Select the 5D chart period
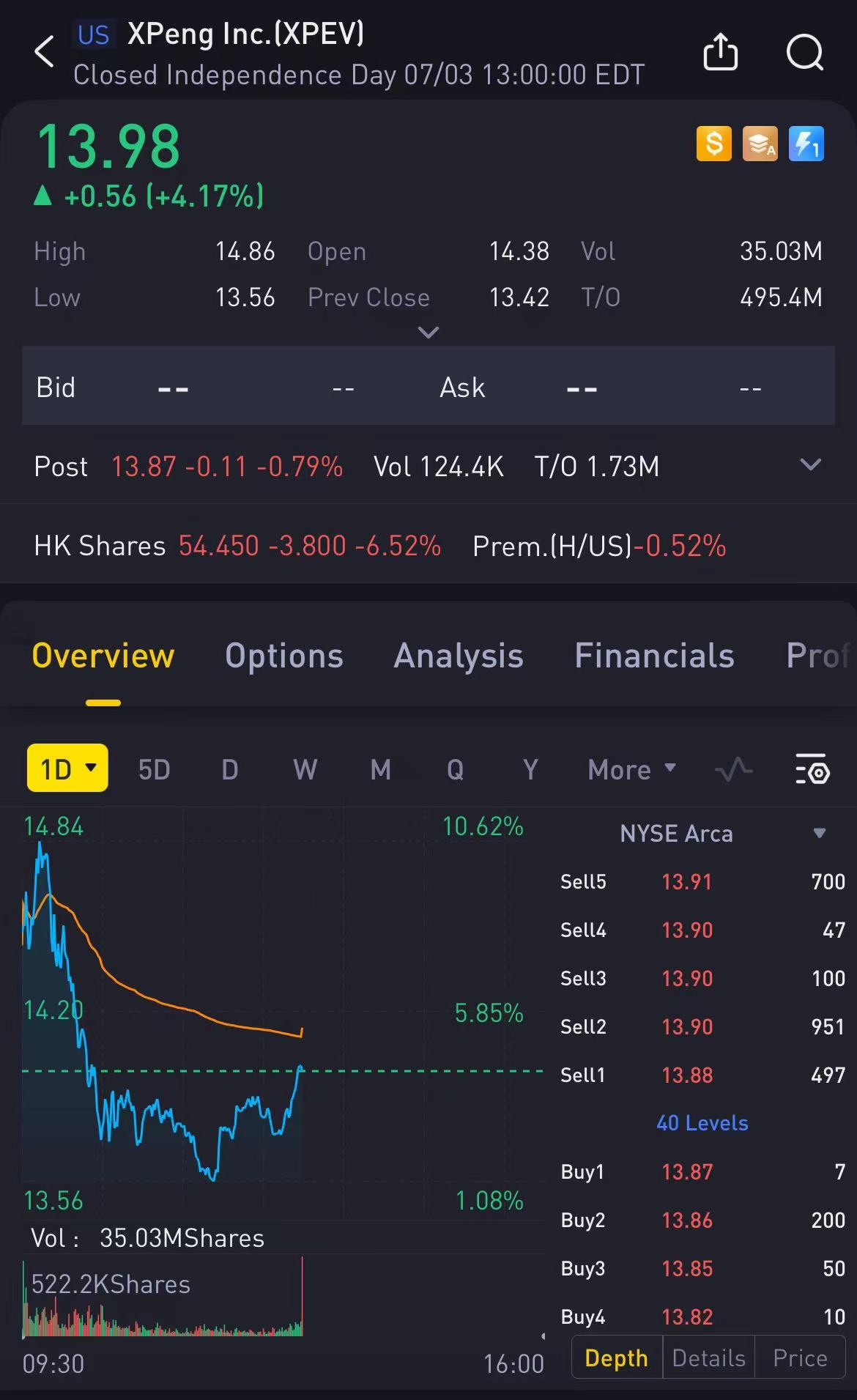Screen dimensions: 857x1400 click(154, 770)
